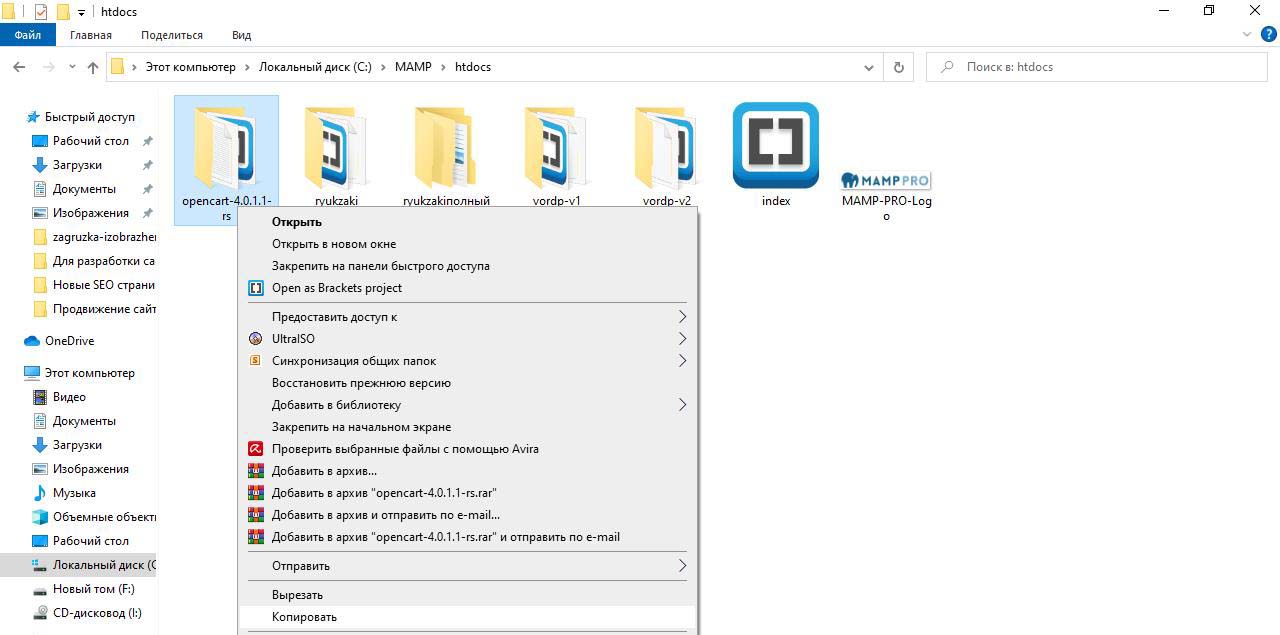Expand the UltraISO submenu

[x=293, y=339]
